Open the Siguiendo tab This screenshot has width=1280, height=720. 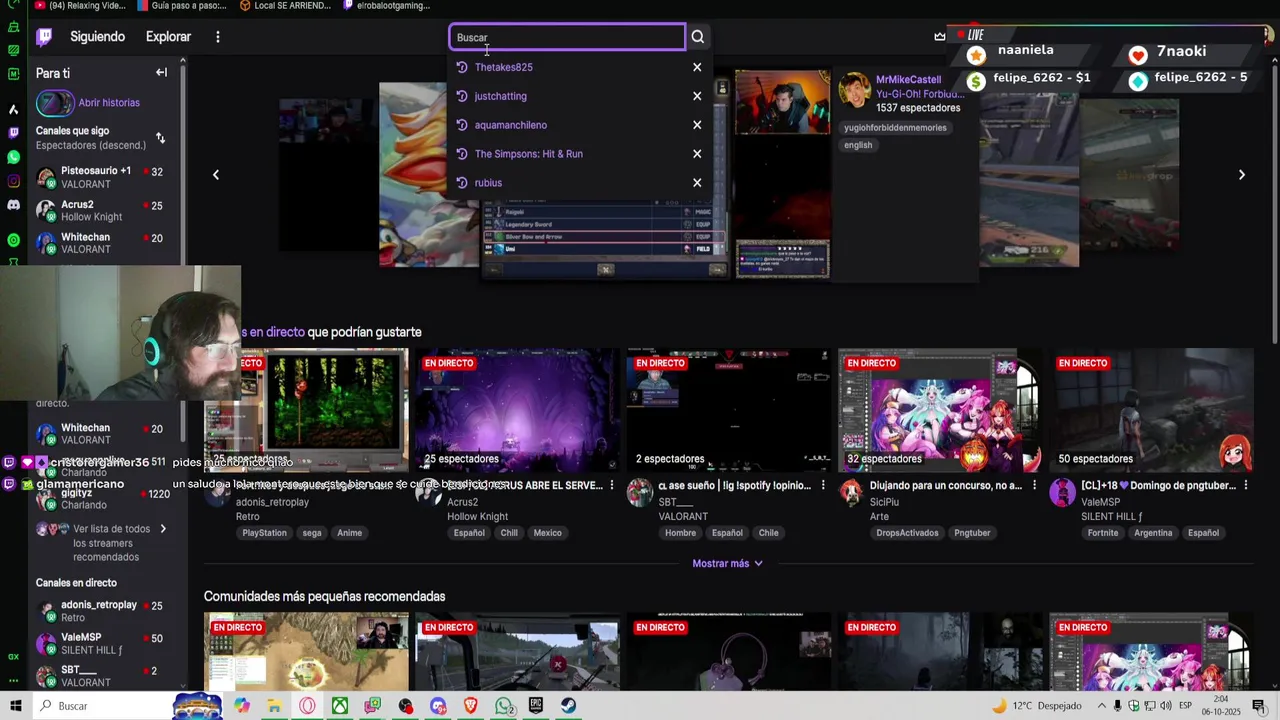pyautogui.click(x=98, y=37)
